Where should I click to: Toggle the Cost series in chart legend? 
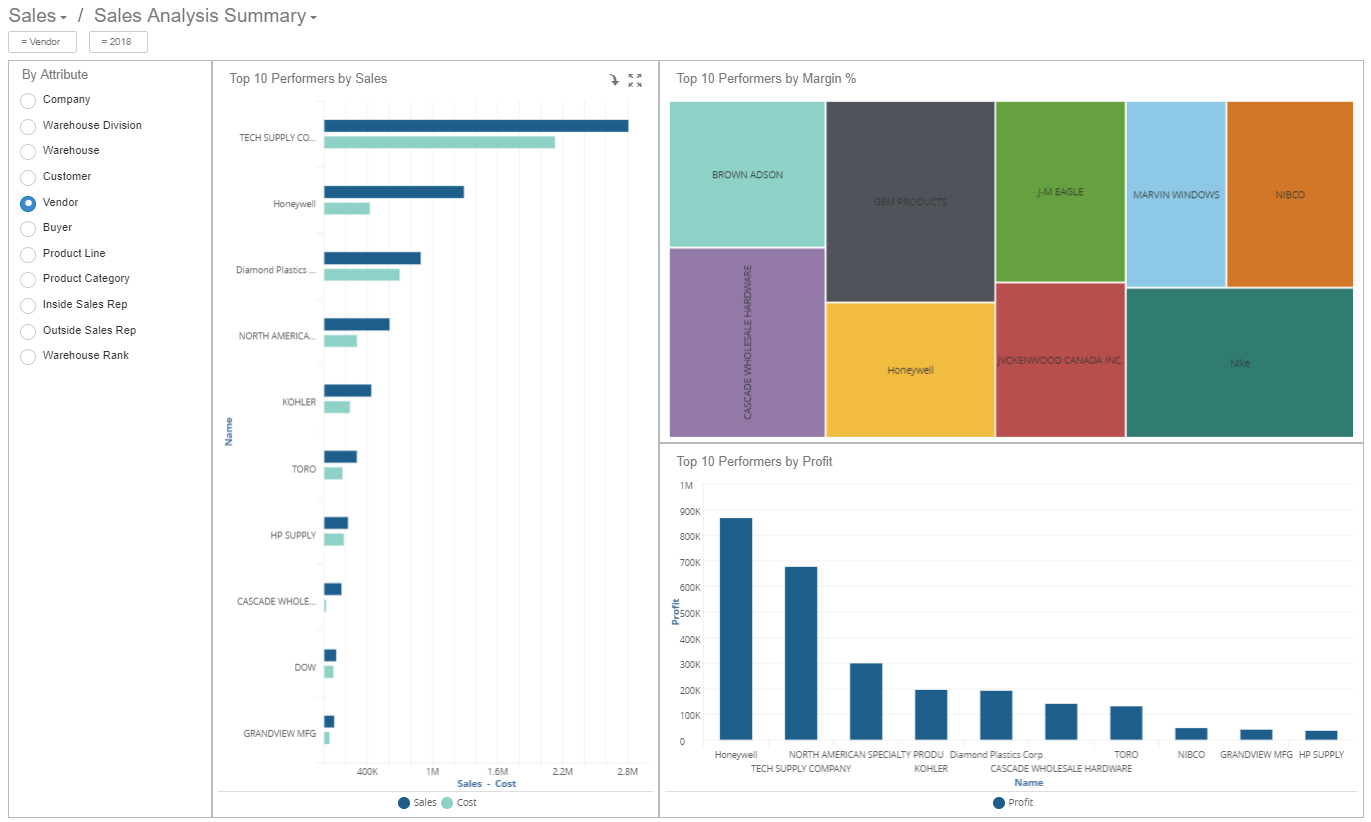point(459,802)
